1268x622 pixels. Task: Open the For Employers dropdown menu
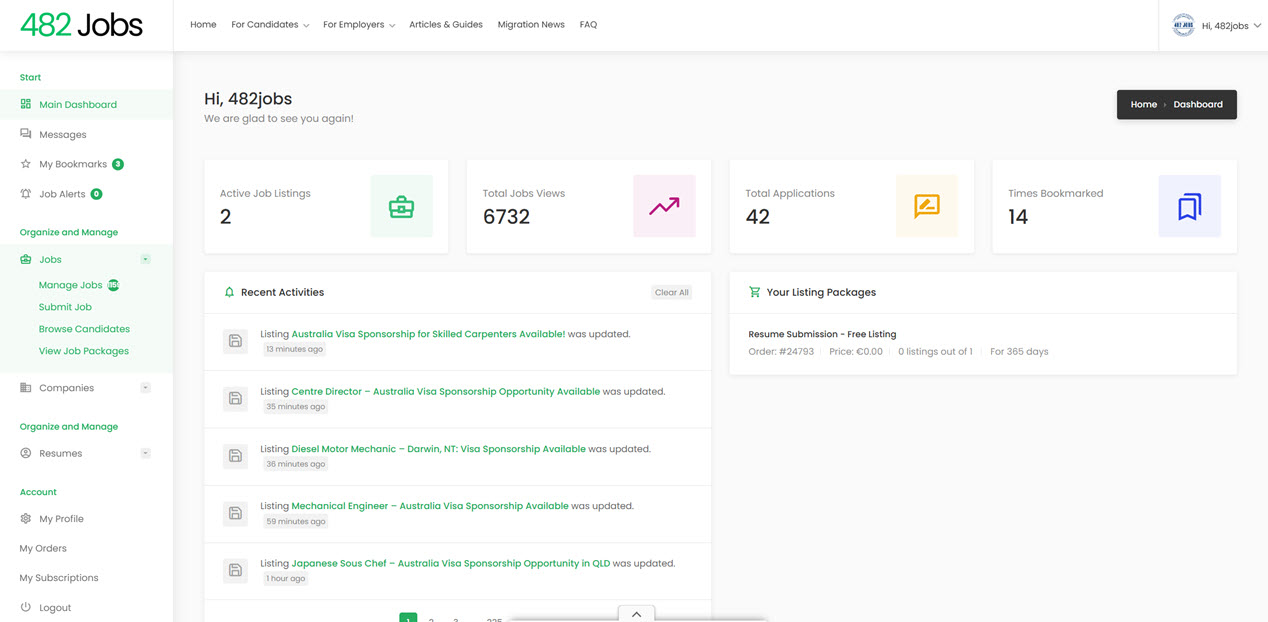[x=358, y=25]
